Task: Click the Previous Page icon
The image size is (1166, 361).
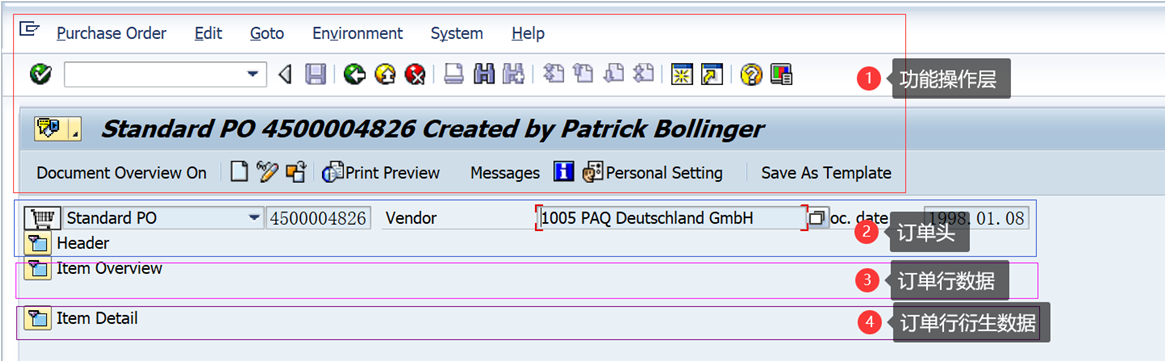Action: coord(584,74)
